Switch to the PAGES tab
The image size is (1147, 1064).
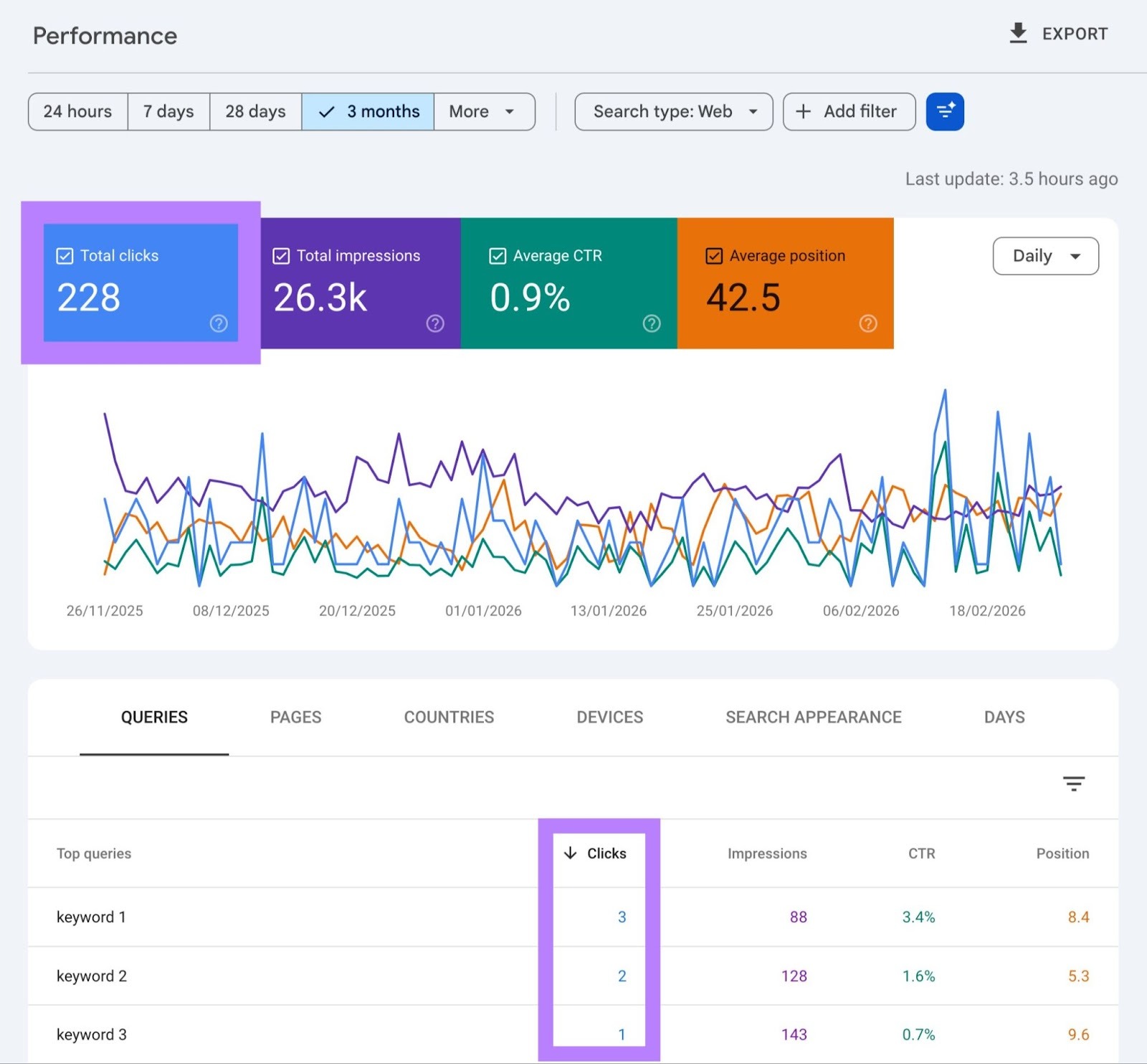click(x=295, y=717)
